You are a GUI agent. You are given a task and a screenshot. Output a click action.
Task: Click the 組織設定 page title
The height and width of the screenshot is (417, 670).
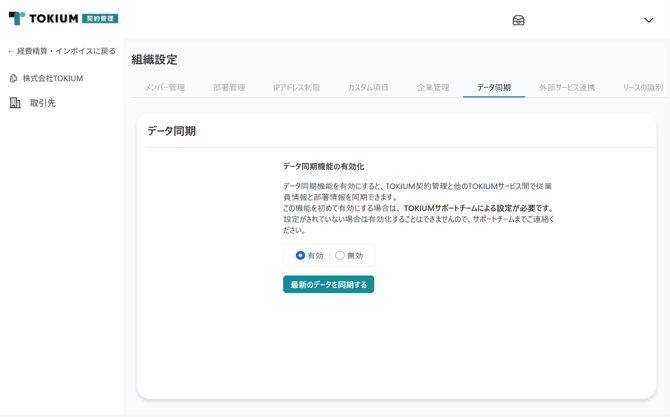click(x=154, y=59)
